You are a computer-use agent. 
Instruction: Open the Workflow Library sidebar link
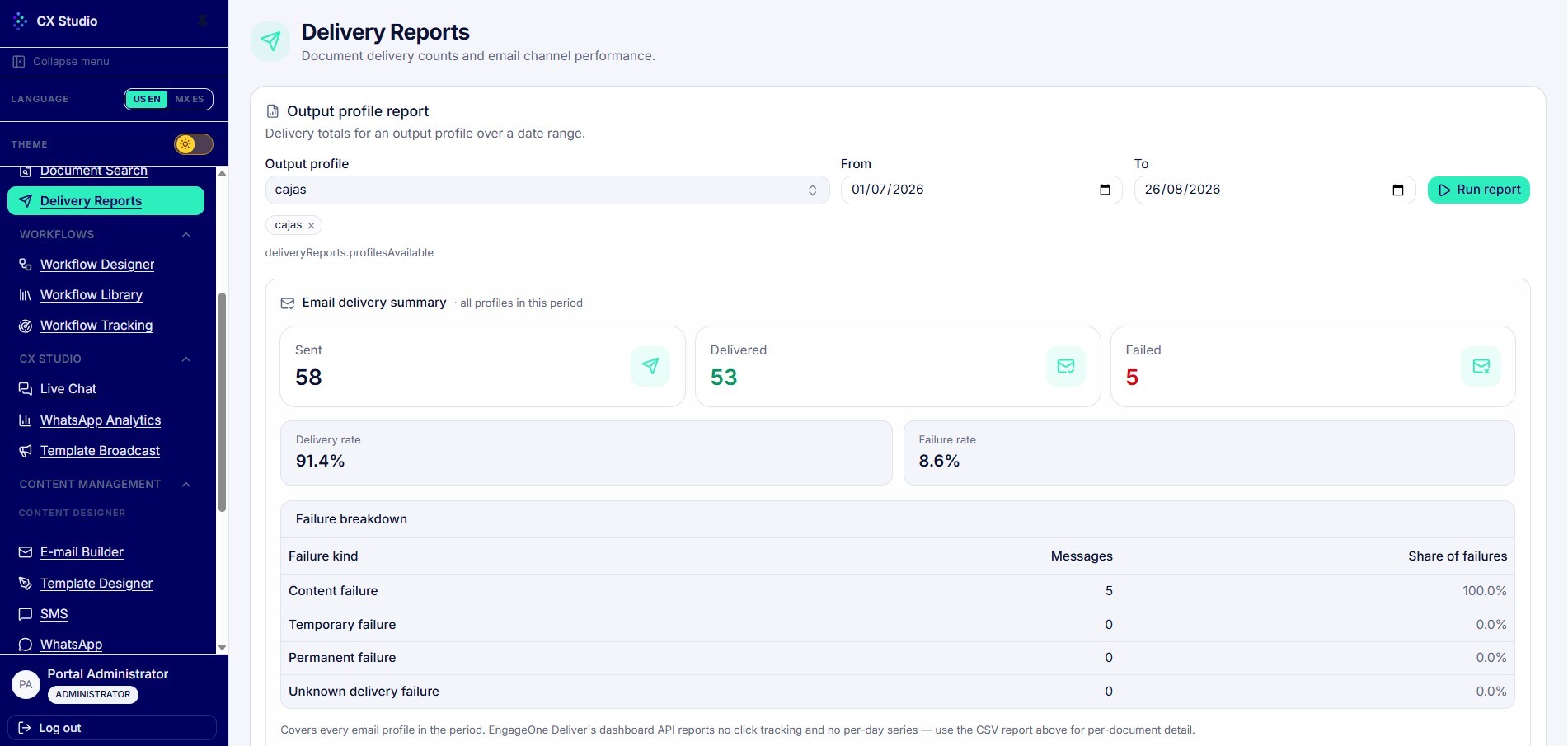pos(92,295)
